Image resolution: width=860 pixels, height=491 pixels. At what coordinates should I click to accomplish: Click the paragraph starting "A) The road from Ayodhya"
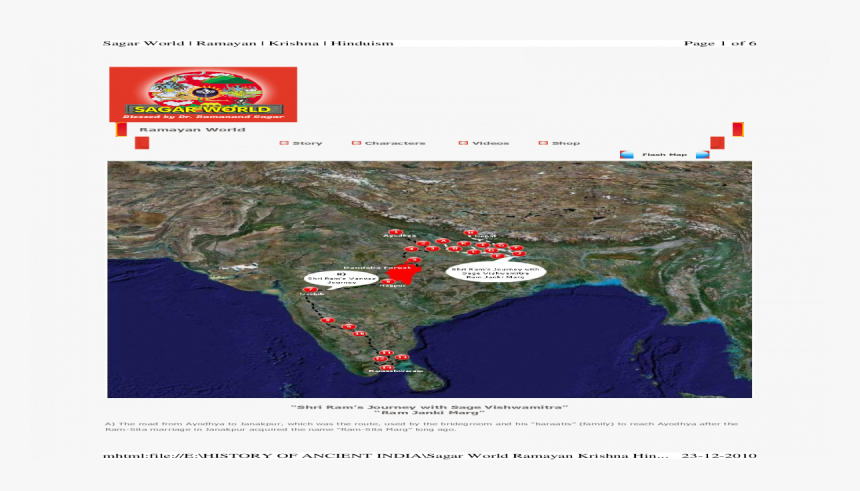coord(421,426)
